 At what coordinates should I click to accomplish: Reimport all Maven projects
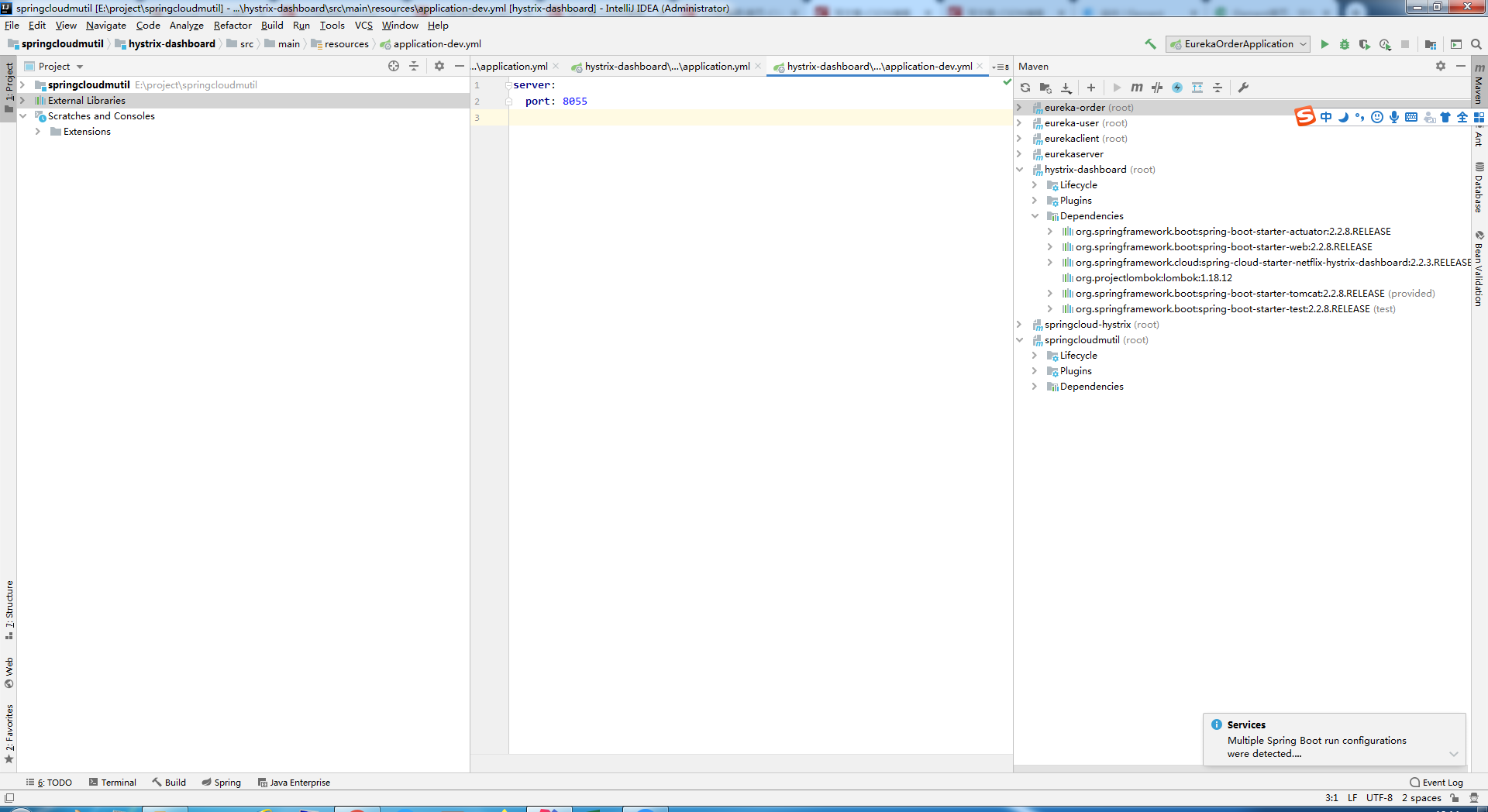[x=1025, y=88]
